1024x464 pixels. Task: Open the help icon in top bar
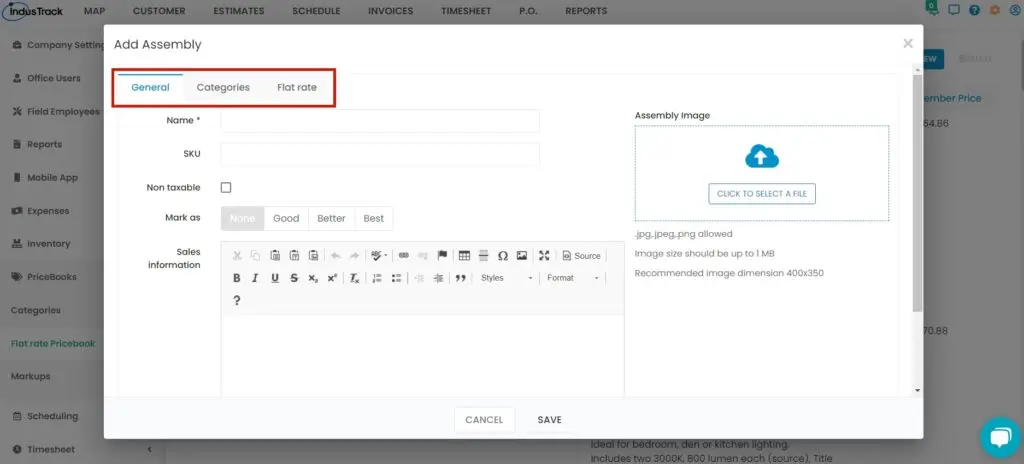[x=974, y=10]
